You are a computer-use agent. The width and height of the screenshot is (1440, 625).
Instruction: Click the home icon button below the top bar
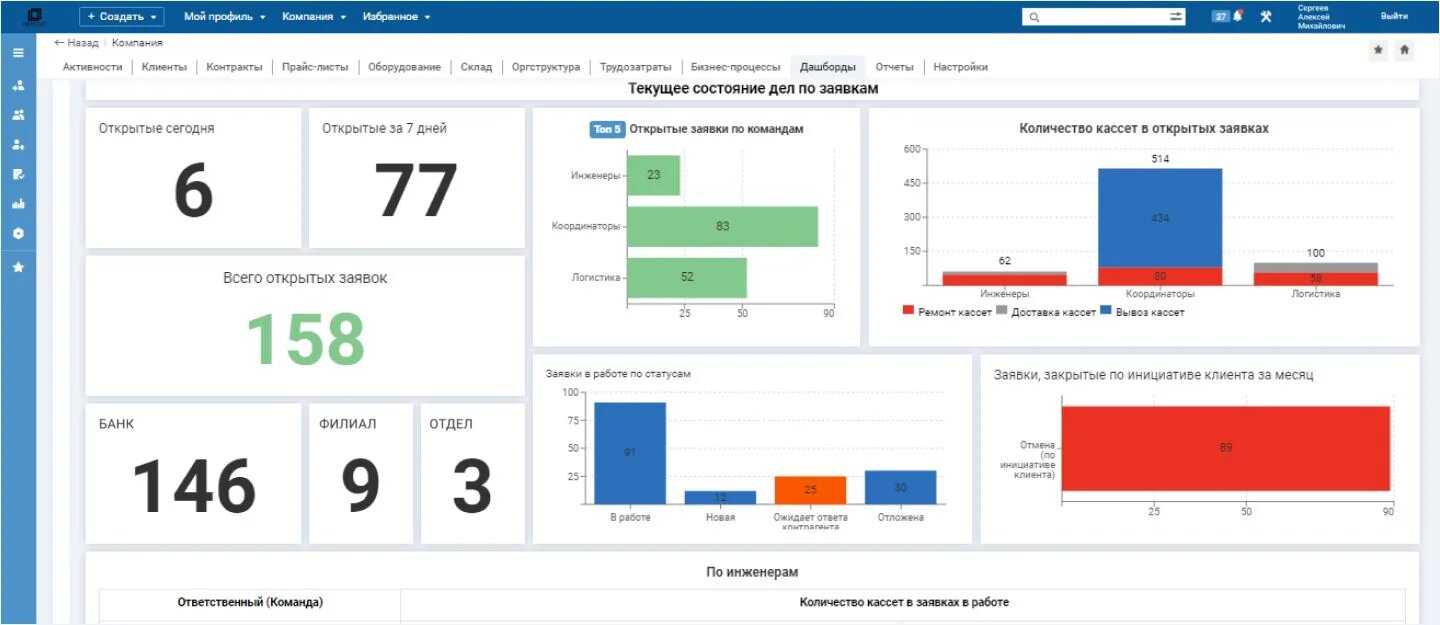tap(1404, 50)
